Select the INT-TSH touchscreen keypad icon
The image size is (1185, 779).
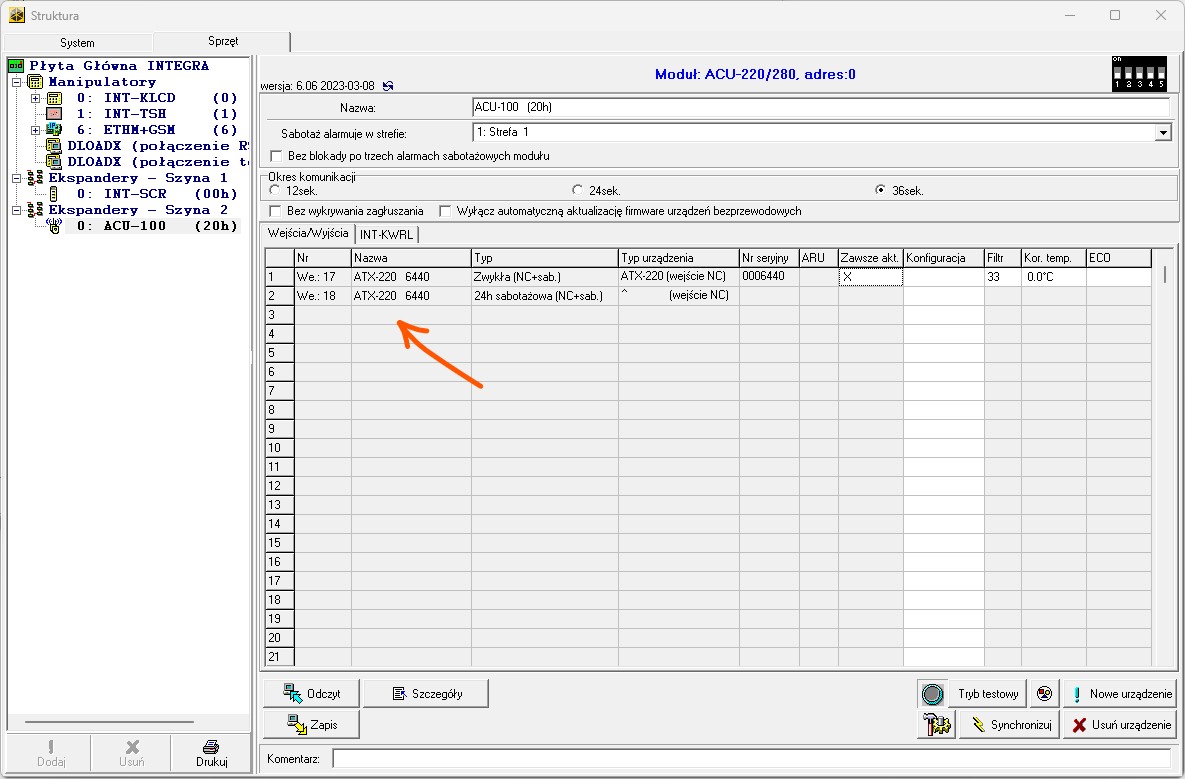point(54,114)
